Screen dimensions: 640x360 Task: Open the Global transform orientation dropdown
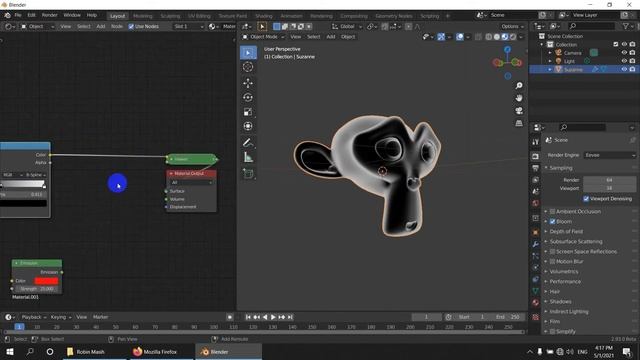347,27
